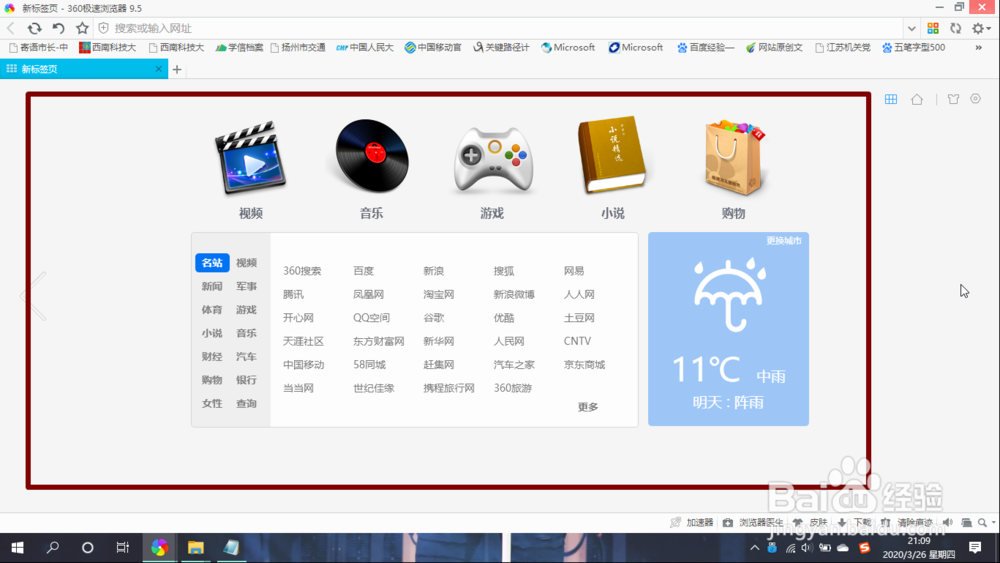
Task: Select the 新闻 category
Action: [212, 286]
